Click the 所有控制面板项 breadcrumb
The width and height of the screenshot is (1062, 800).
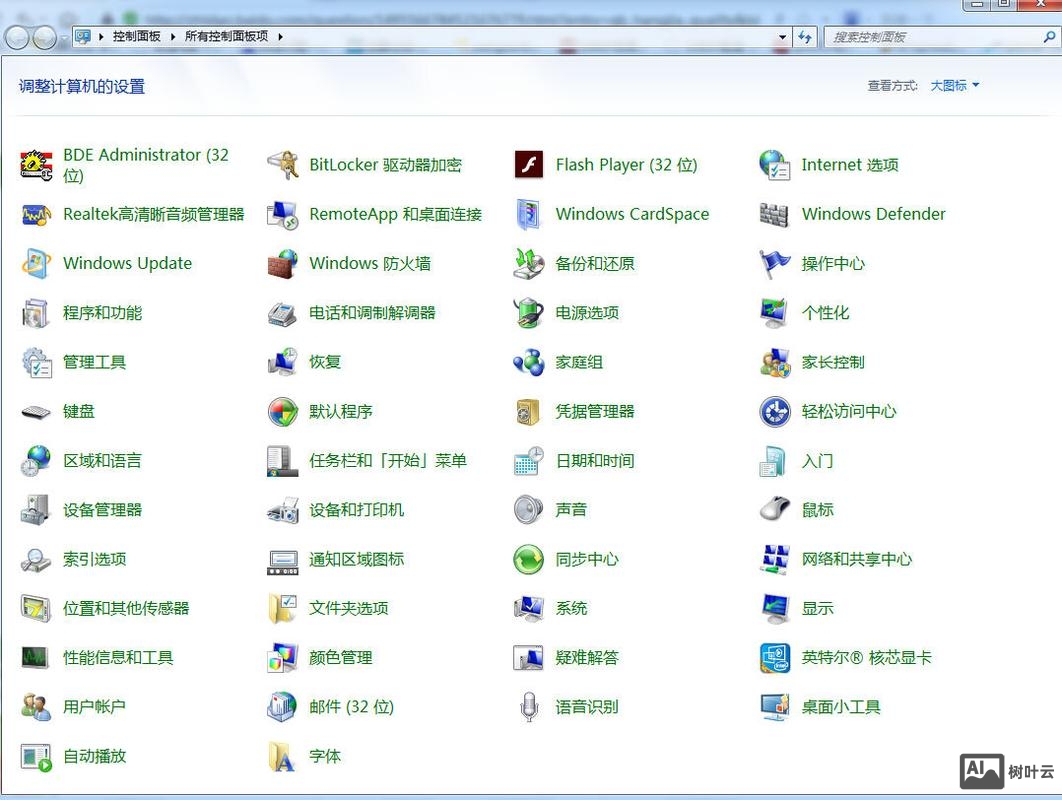click(x=224, y=36)
